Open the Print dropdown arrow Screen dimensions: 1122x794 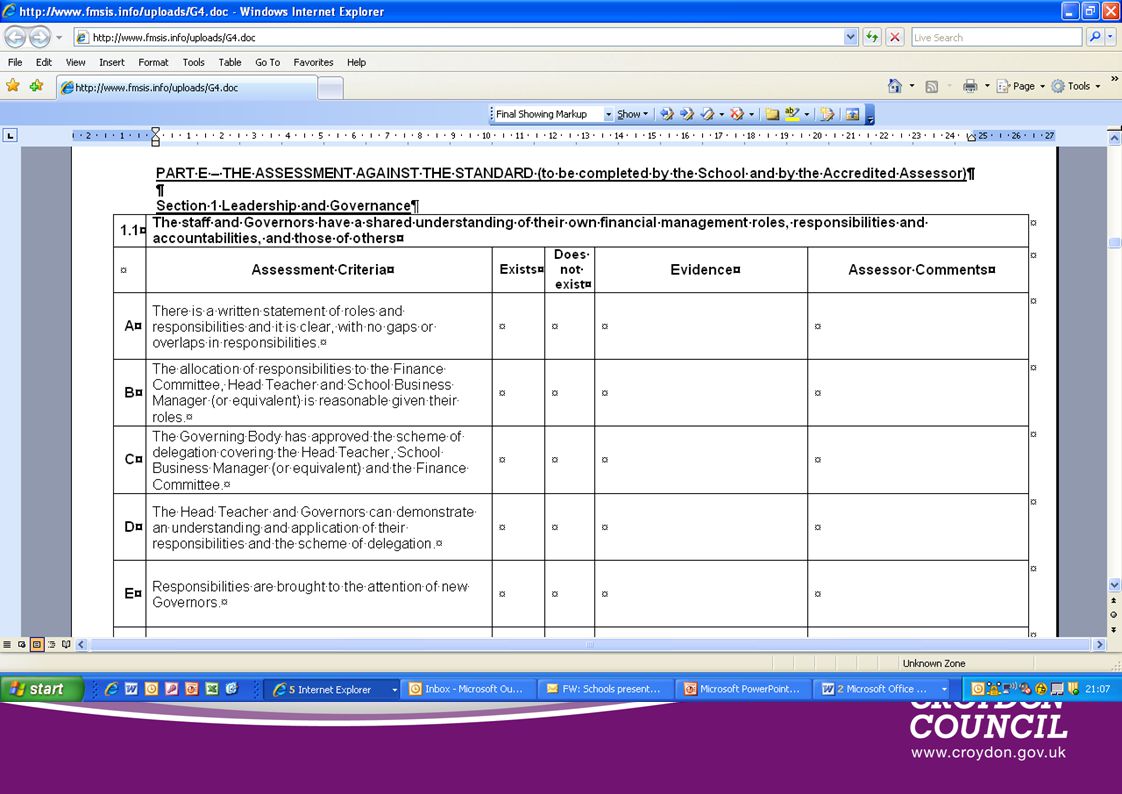(987, 87)
